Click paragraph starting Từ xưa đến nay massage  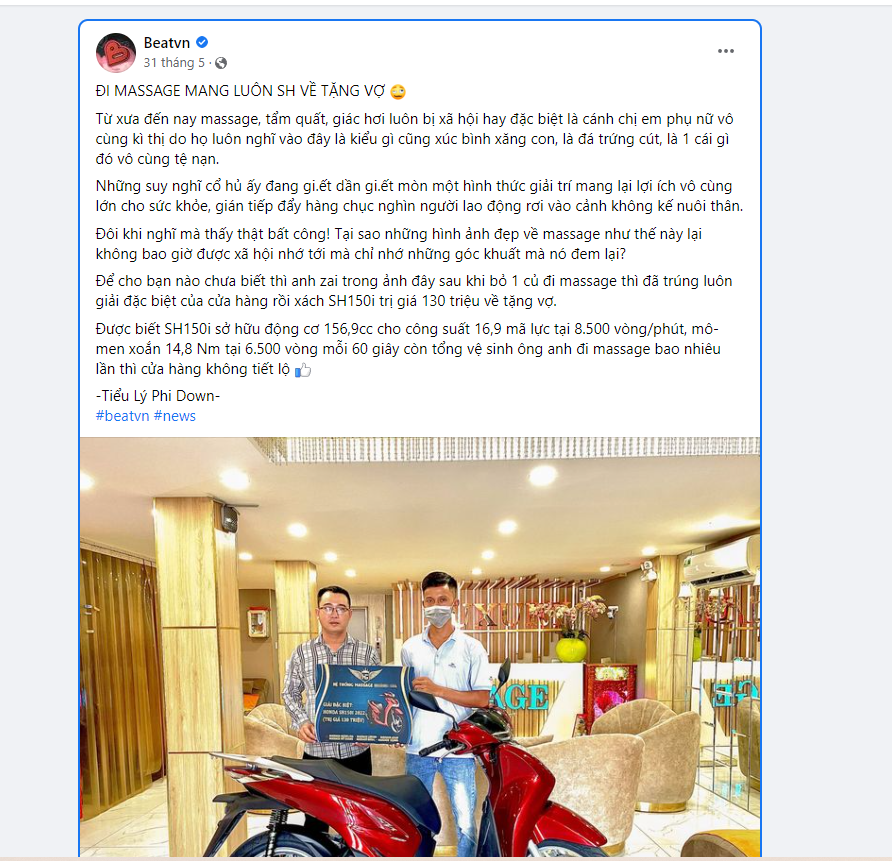(414, 139)
